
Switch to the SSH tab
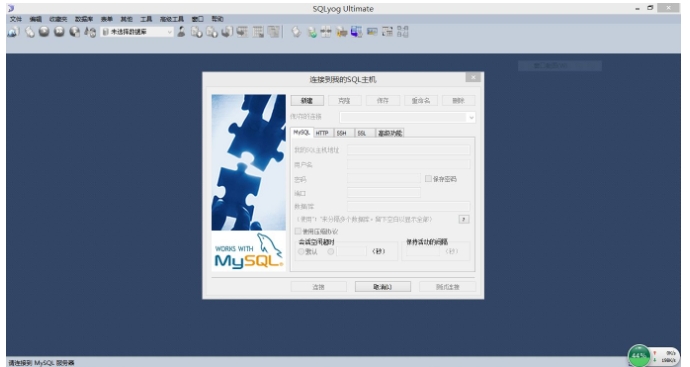[x=341, y=133]
